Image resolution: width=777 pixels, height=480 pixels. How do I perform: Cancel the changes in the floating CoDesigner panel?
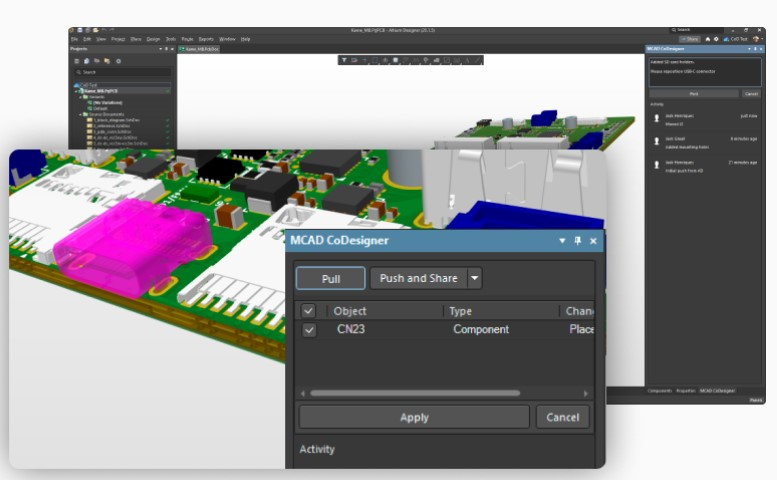(563, 417)
